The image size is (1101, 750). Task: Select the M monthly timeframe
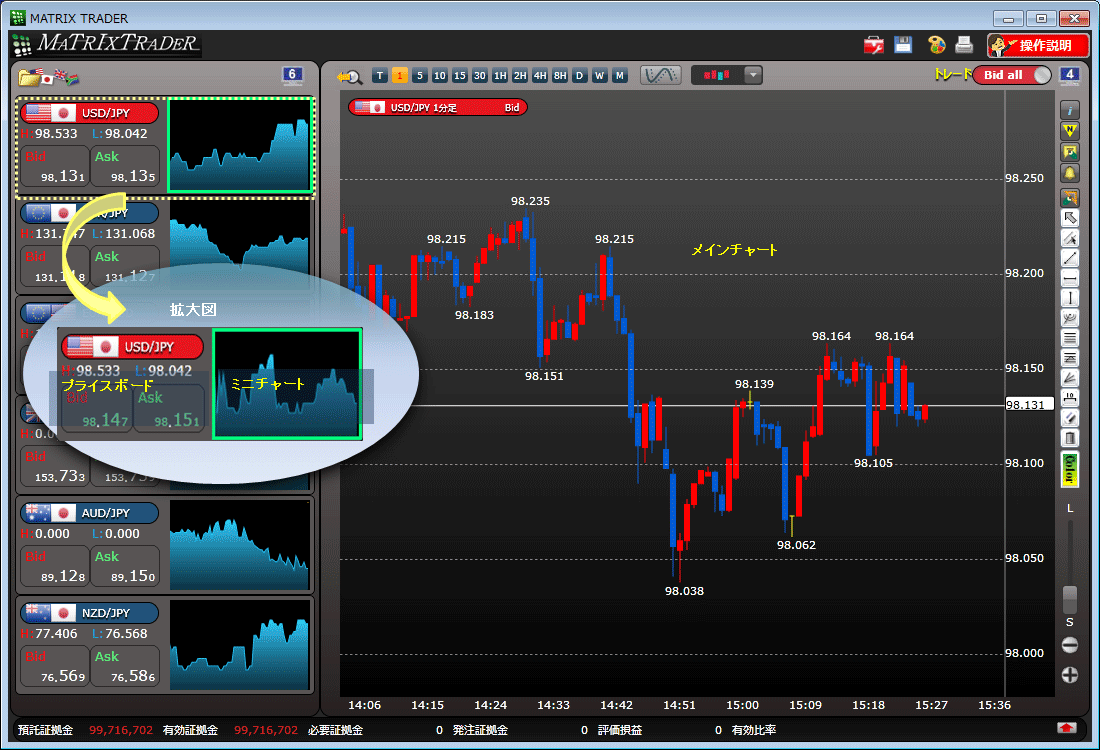tap(619, 75)
